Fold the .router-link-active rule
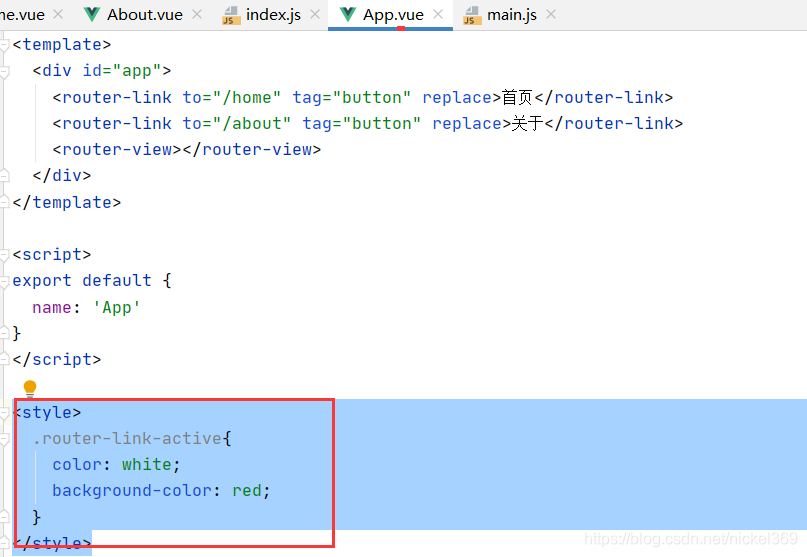 (x=4, y=439)
